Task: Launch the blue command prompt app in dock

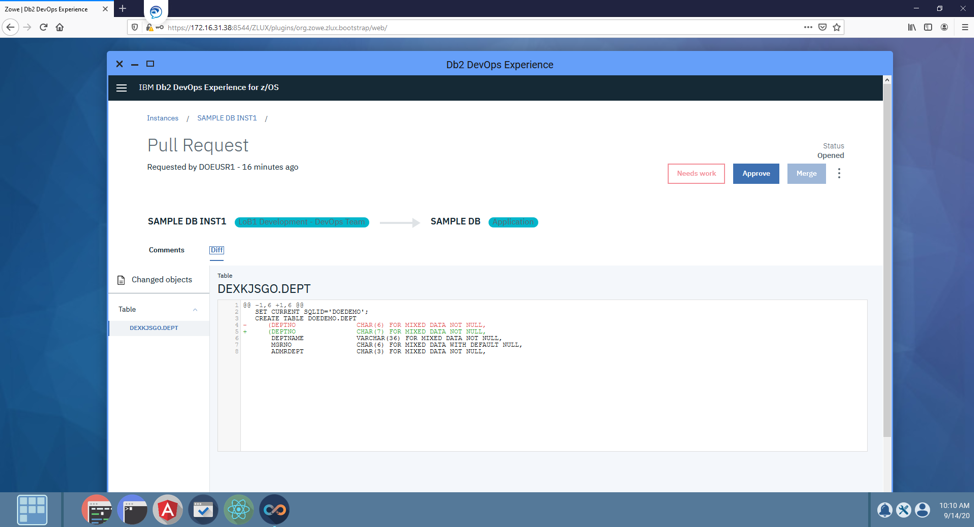Action: (132, 510)
